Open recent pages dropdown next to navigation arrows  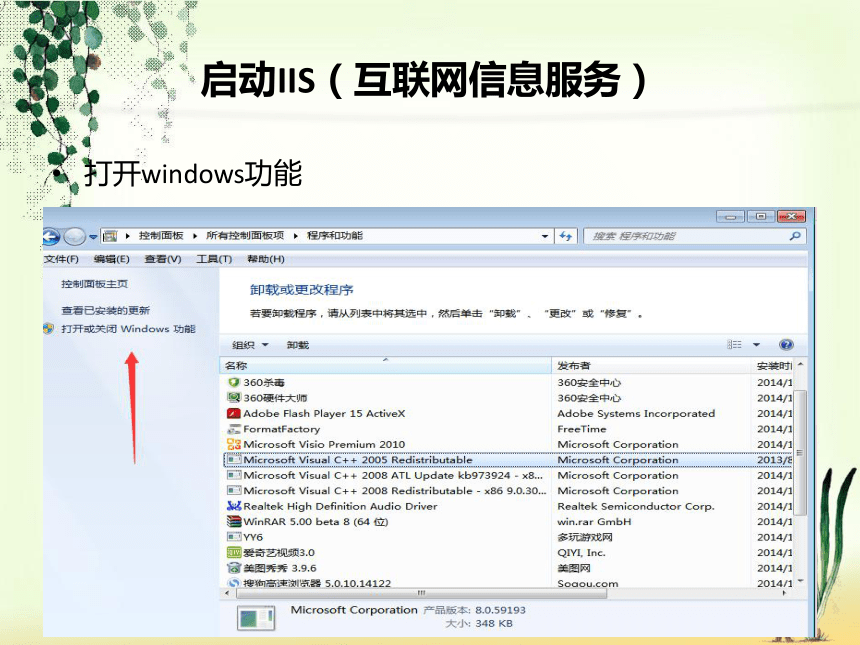click(93, 237)
